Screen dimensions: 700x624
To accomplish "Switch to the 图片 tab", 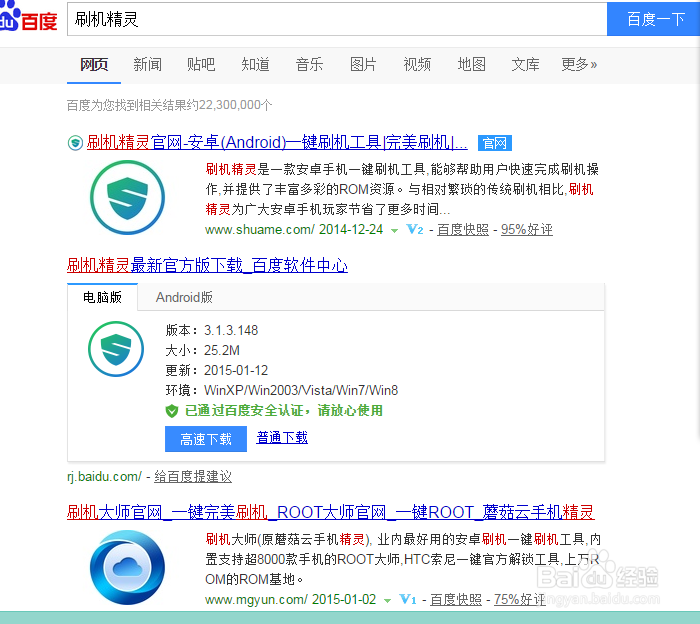I will (363, 65).
